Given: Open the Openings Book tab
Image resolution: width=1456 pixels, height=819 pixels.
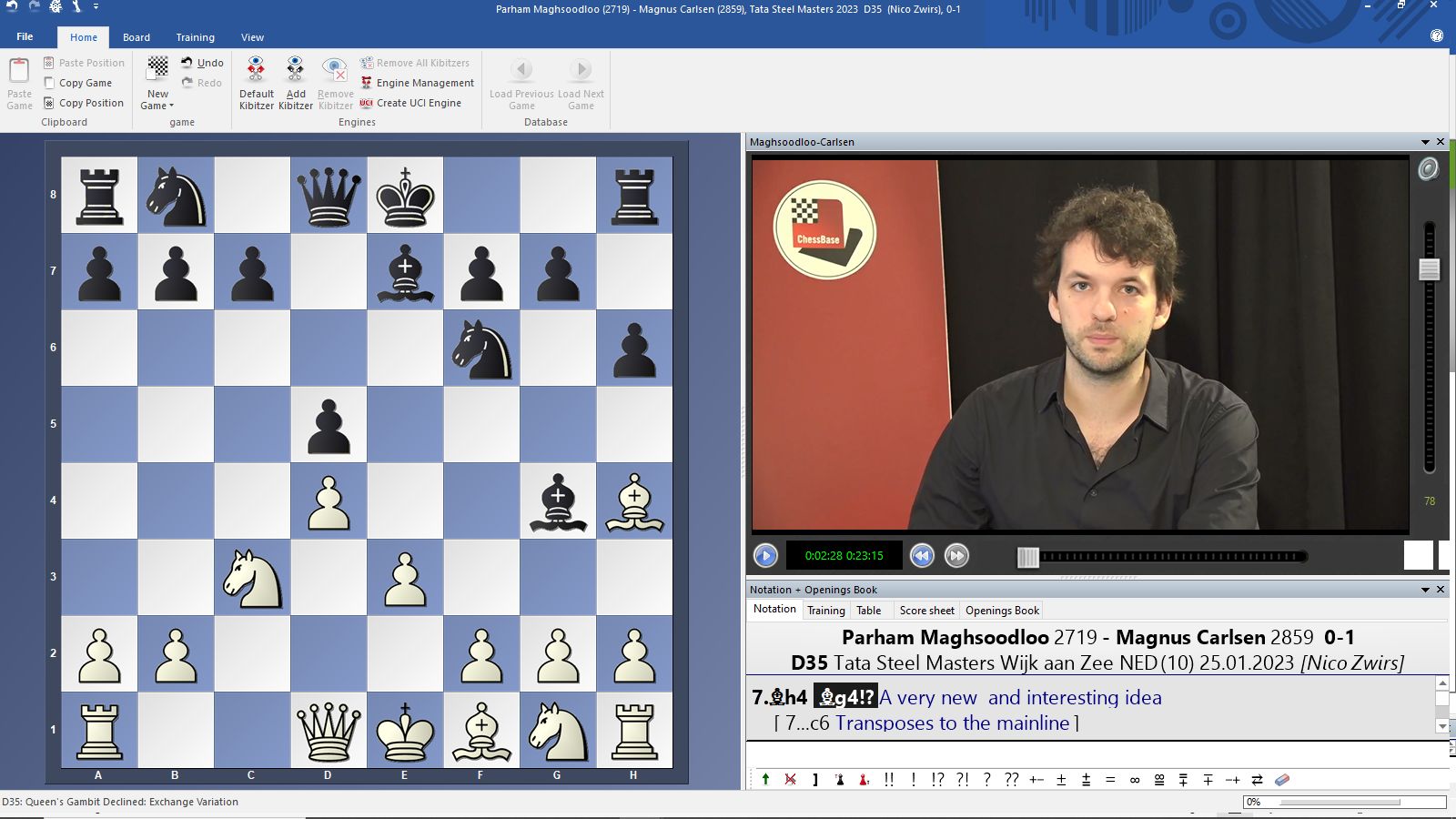Looking at the screenshot, I should pos(1002,611).
